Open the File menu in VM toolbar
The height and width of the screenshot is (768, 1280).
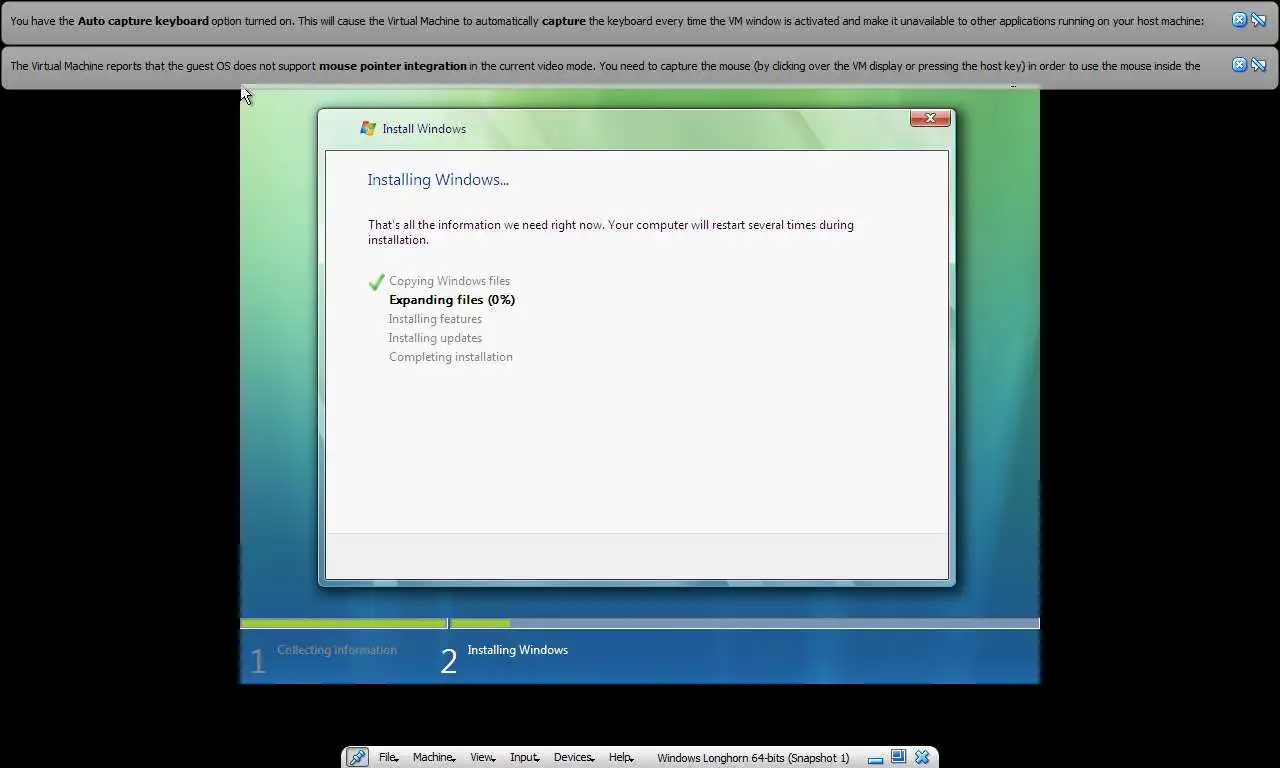coord(388,757)
